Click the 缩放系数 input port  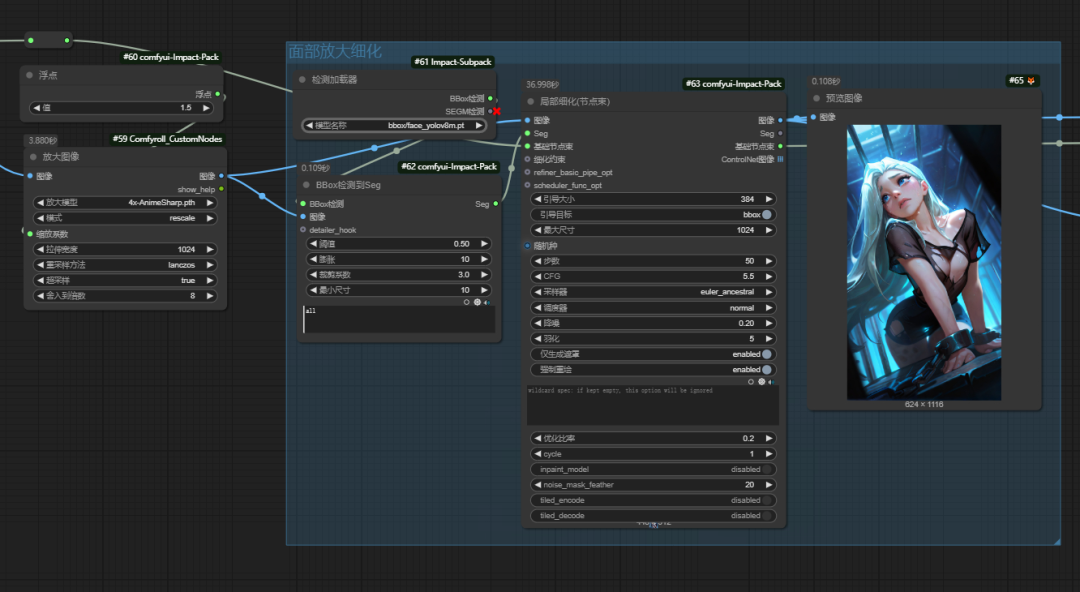30,234
